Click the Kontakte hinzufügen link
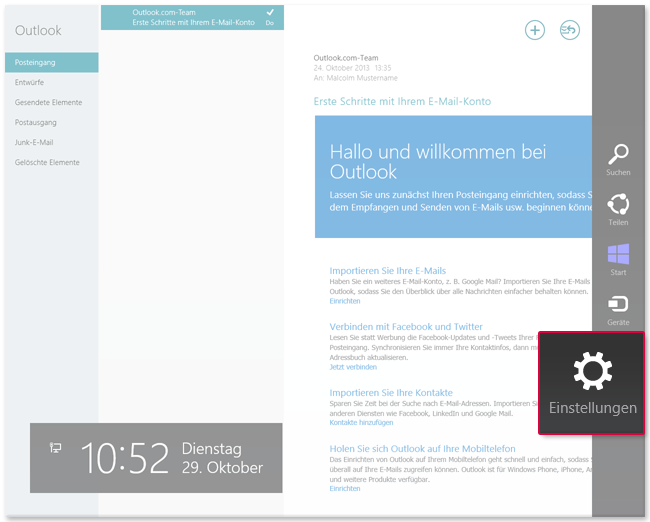The image size is (650, 522). coord(360,423)
